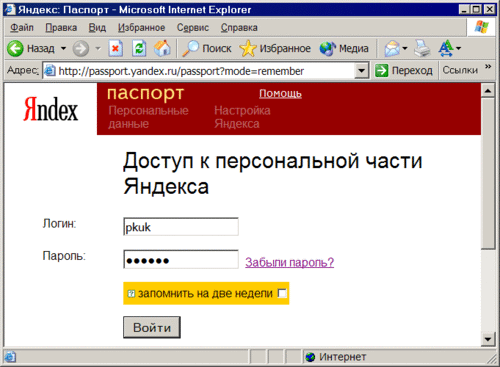Click the паспорт heading link
500x367 pixels.
(145, 93)
